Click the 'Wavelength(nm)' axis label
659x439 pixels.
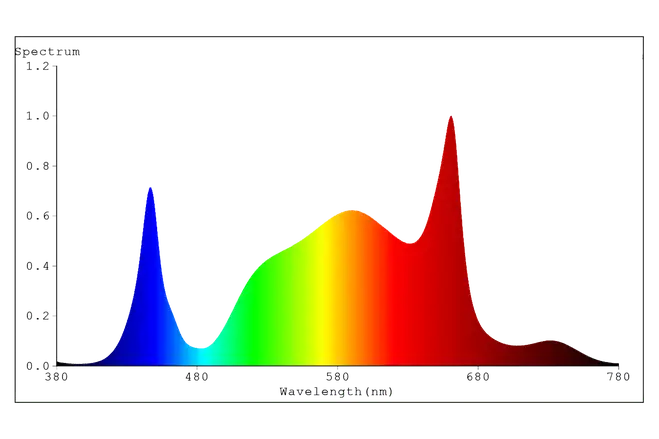337,392
